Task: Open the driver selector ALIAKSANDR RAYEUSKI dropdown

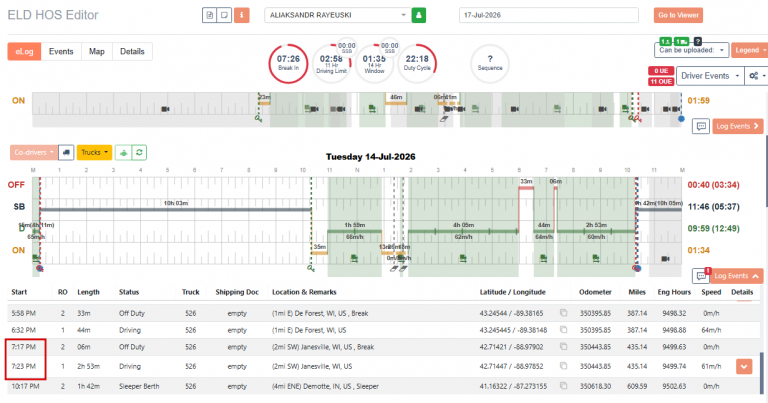Action: [x=337, y=15]
